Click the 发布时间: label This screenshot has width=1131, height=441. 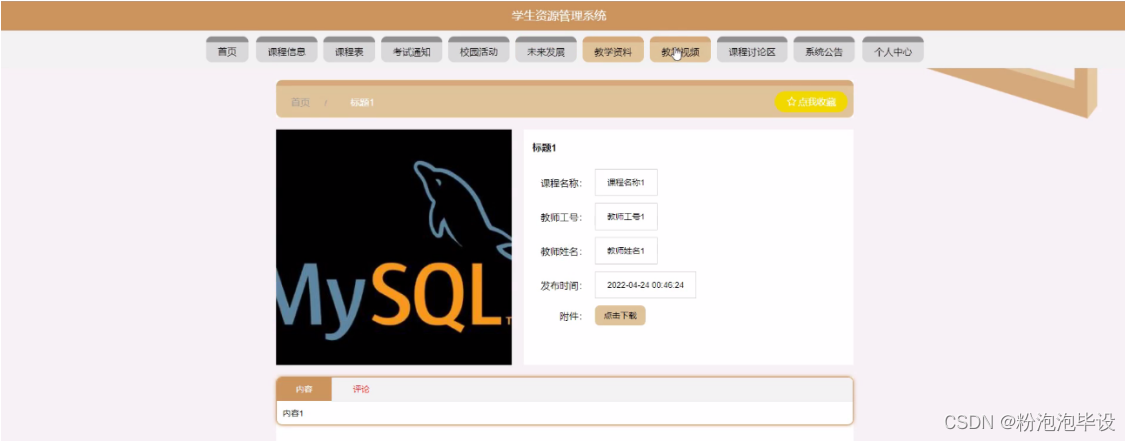pyautogui.click(x=561, y=286)
